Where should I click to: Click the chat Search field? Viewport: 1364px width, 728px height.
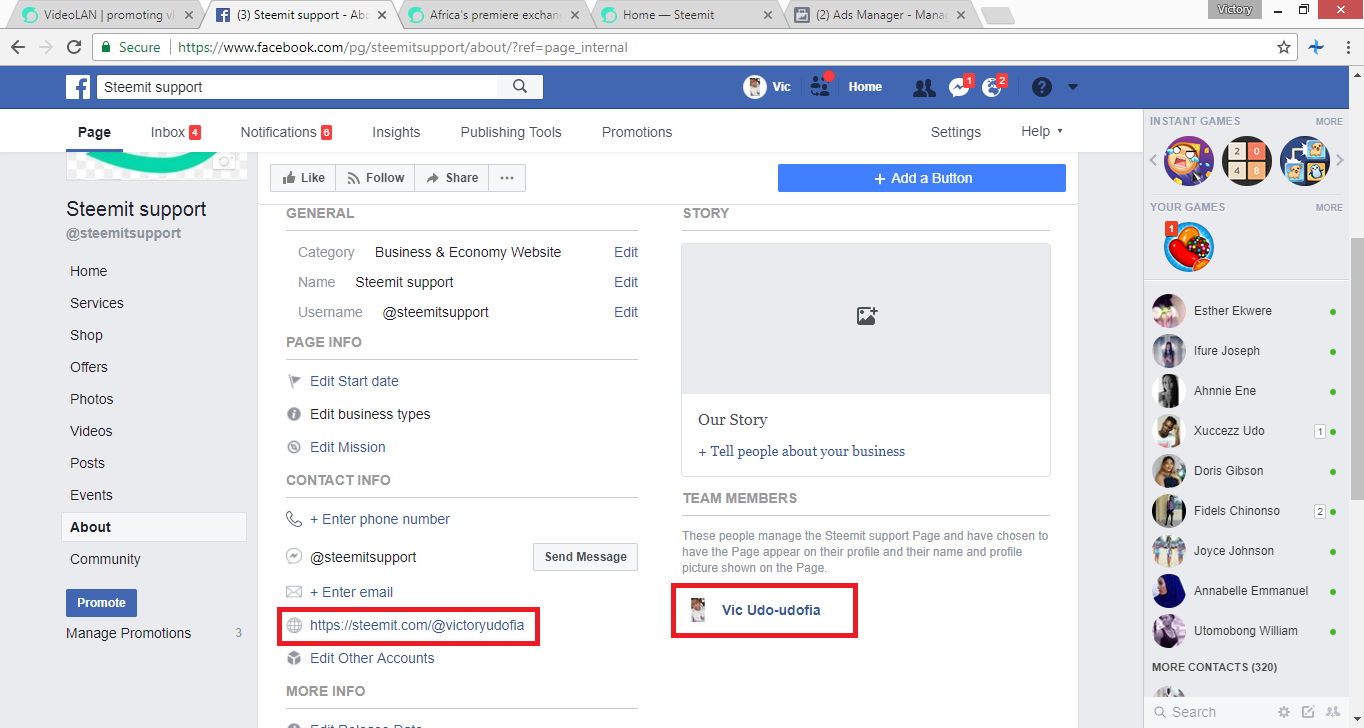(1209, 712)
